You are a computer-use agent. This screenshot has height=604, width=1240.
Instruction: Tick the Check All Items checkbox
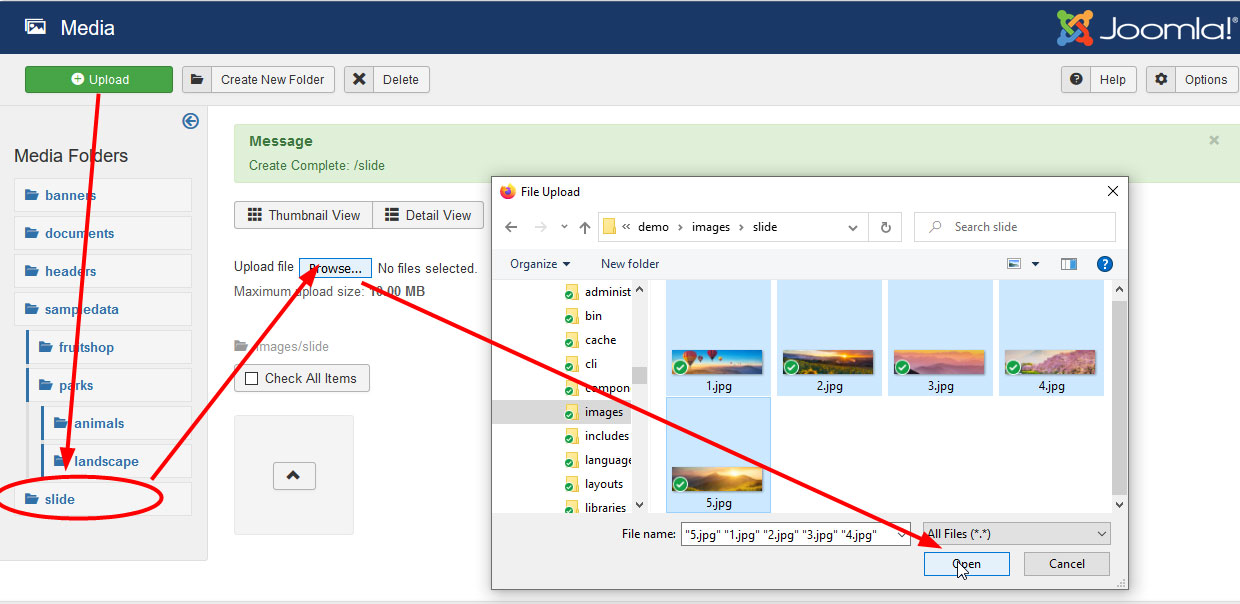[x=252, y=378]
